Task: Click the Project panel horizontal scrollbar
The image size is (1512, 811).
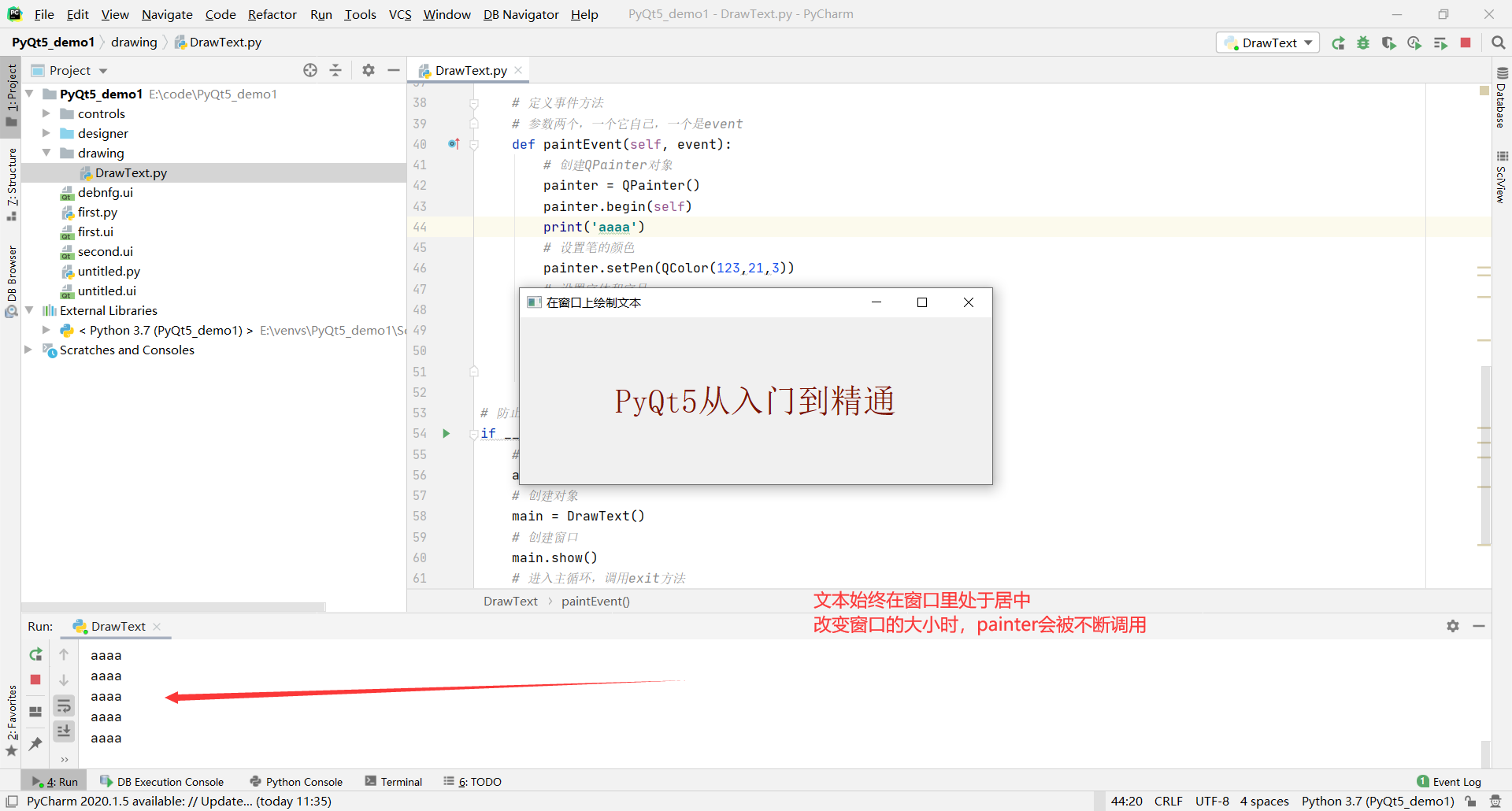Action: pyautogui.click(x=173, y=607)
